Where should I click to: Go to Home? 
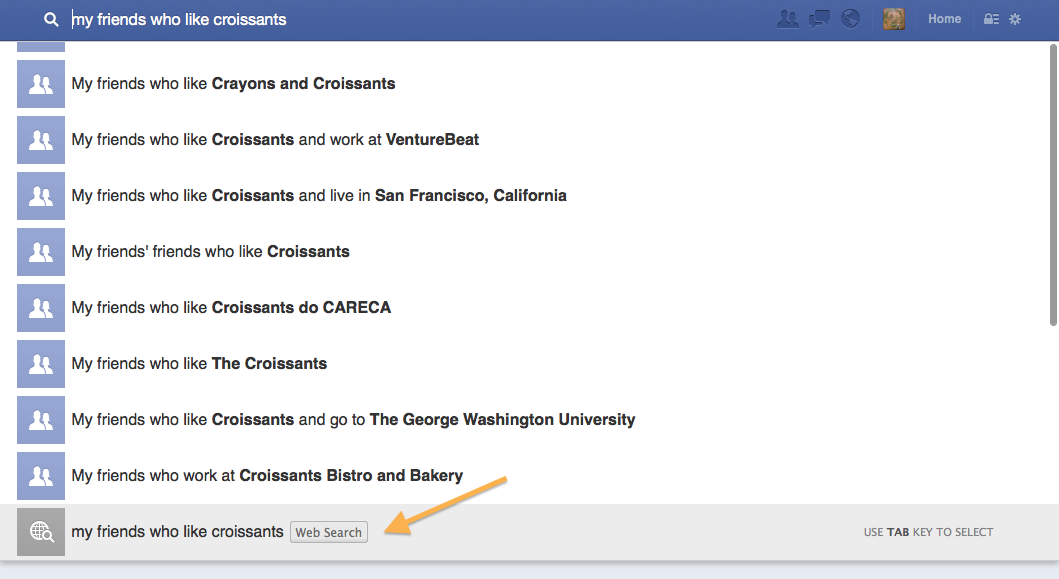[944, 19]
